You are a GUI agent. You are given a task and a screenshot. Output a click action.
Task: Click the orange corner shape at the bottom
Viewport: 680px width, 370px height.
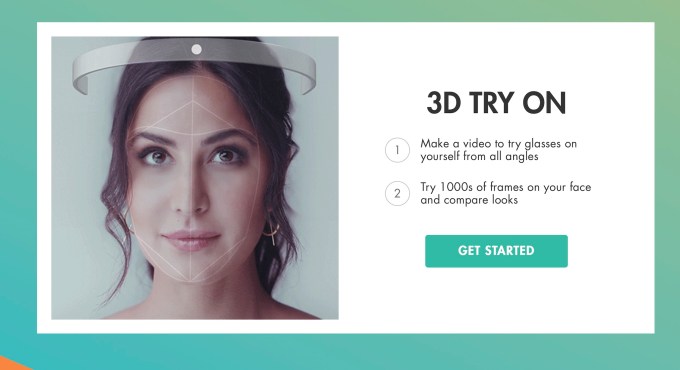click(13, 363)
